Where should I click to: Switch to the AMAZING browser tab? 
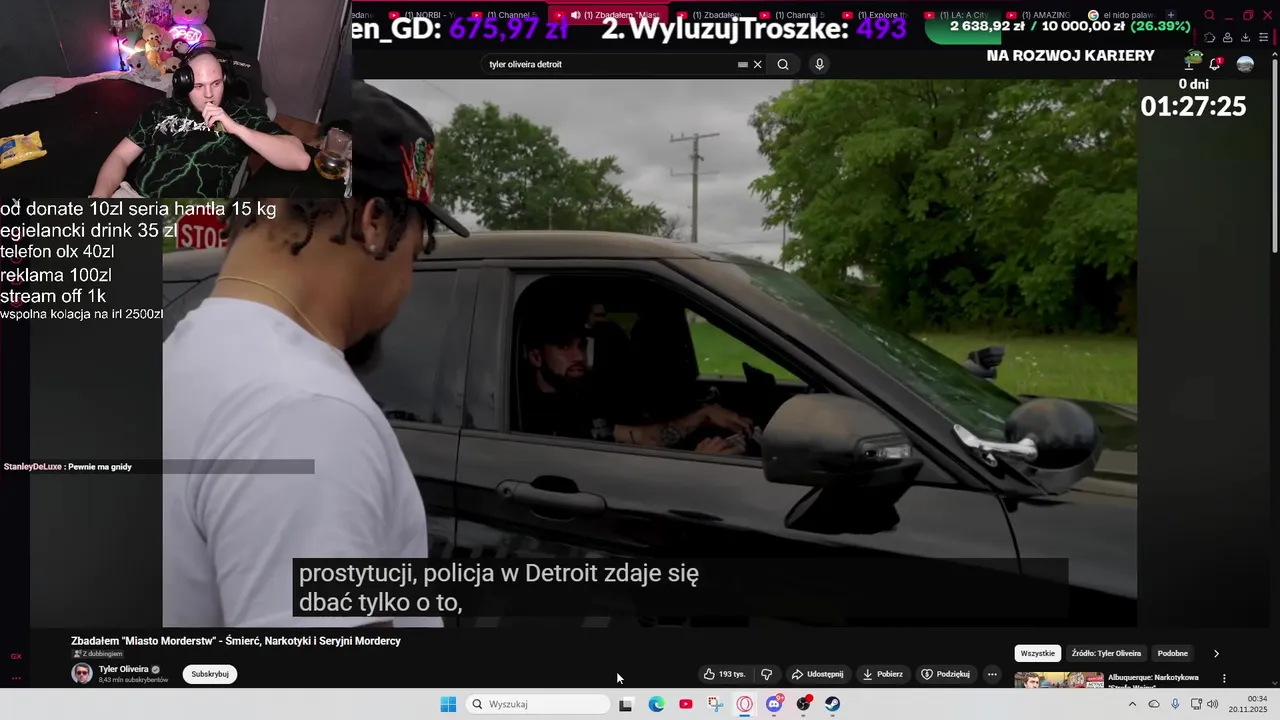pos(1040,15)
